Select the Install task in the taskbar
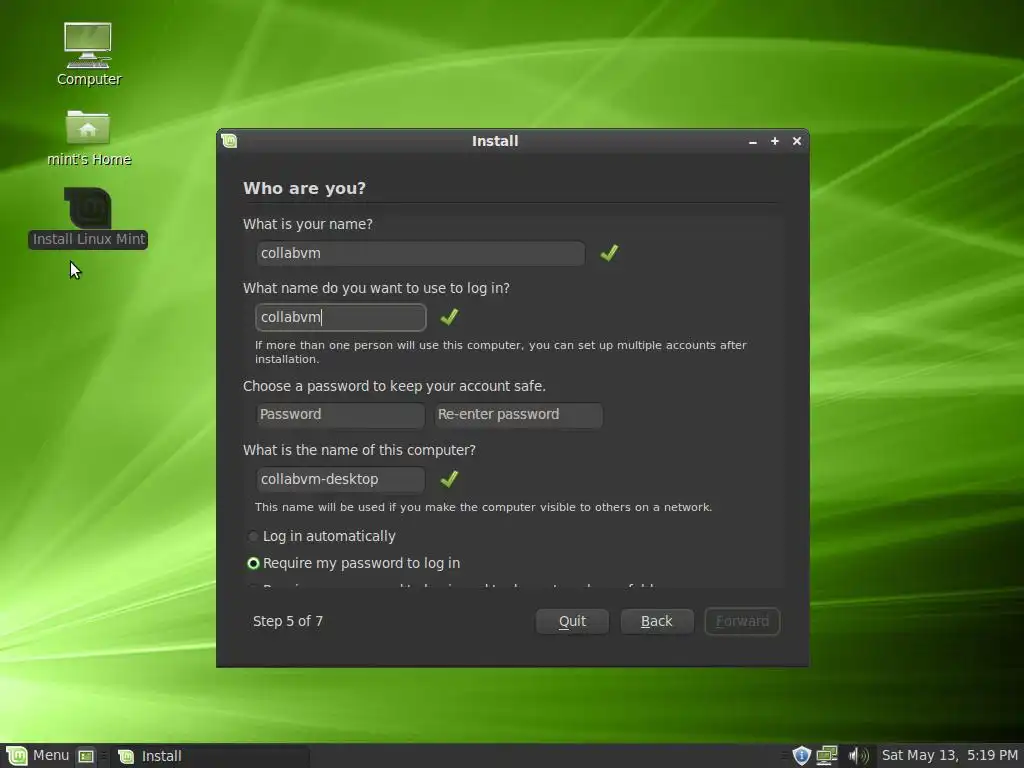This screenshot has width=1024, height=768. (x=209, y=756)
